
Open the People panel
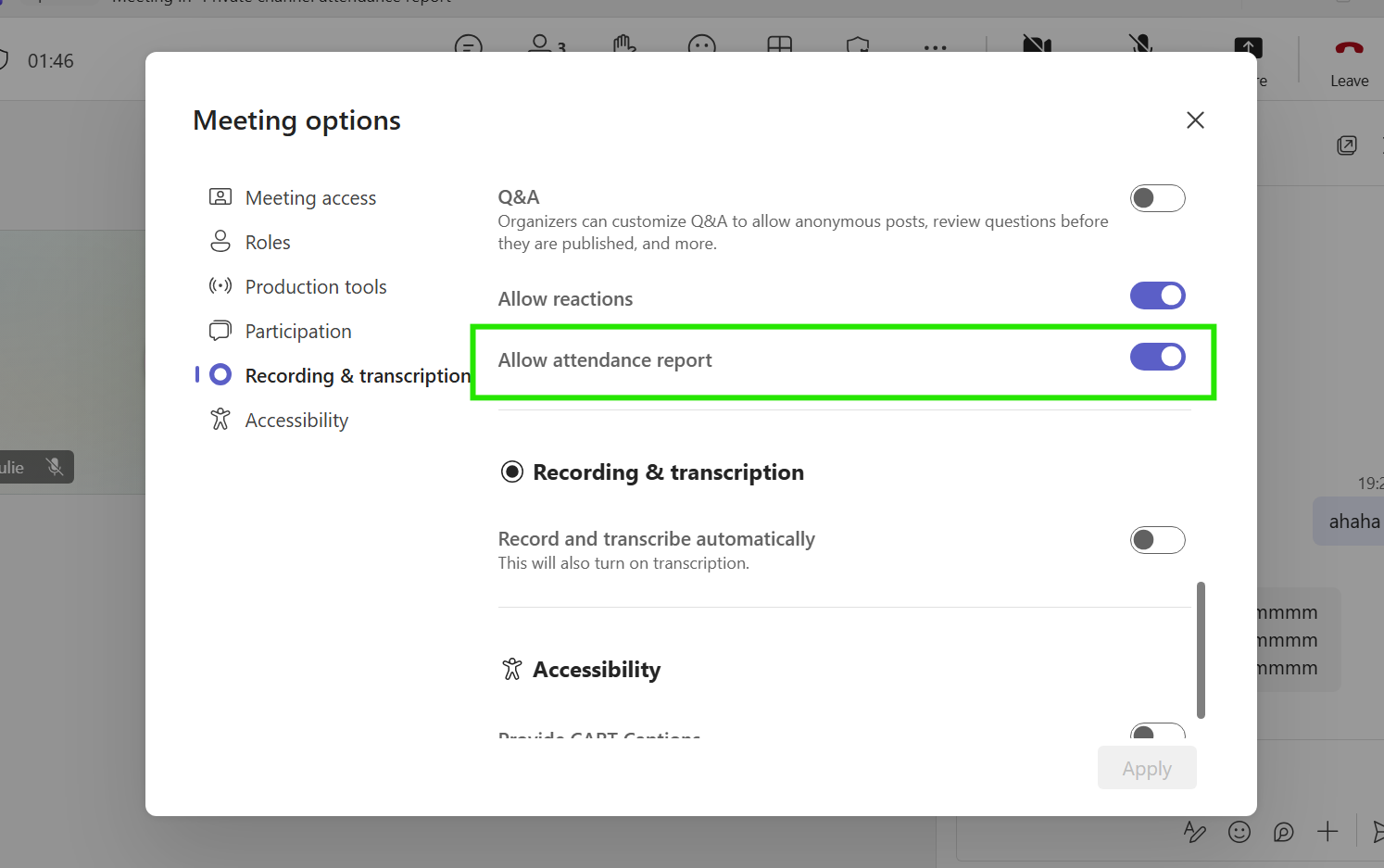click(x=547, y=44)
